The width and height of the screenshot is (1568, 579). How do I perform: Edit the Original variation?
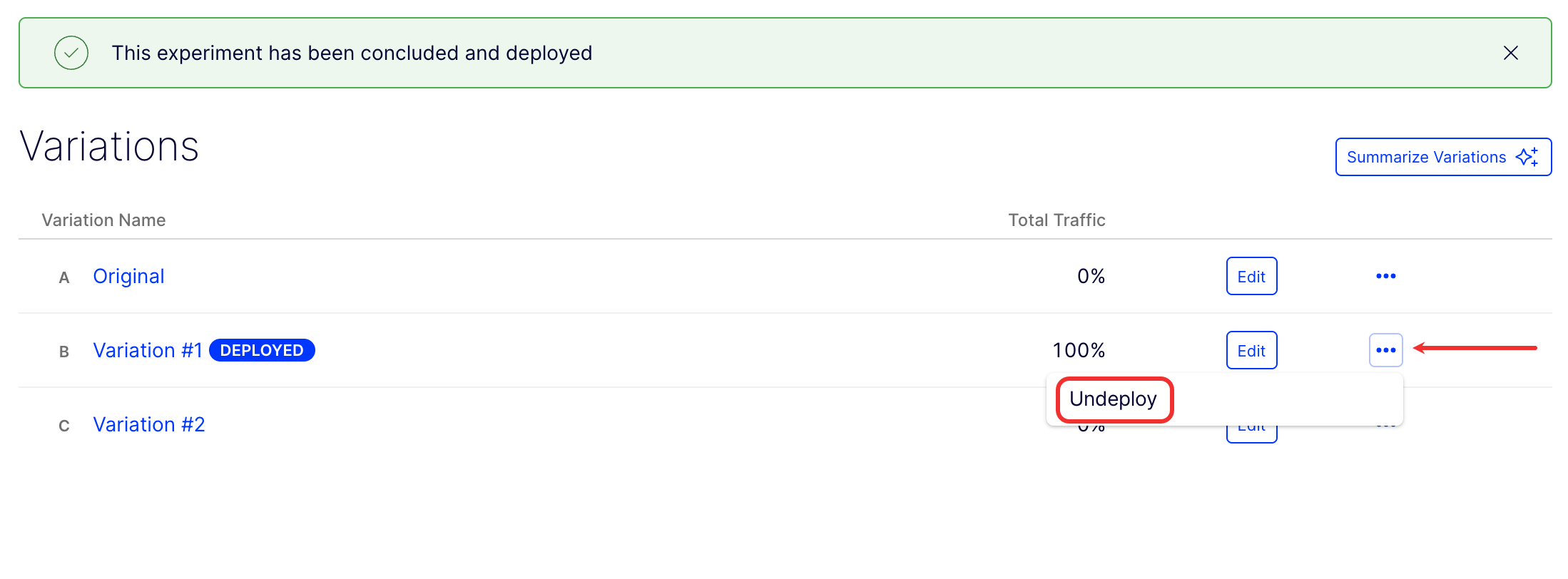[x=1251, y=276]
